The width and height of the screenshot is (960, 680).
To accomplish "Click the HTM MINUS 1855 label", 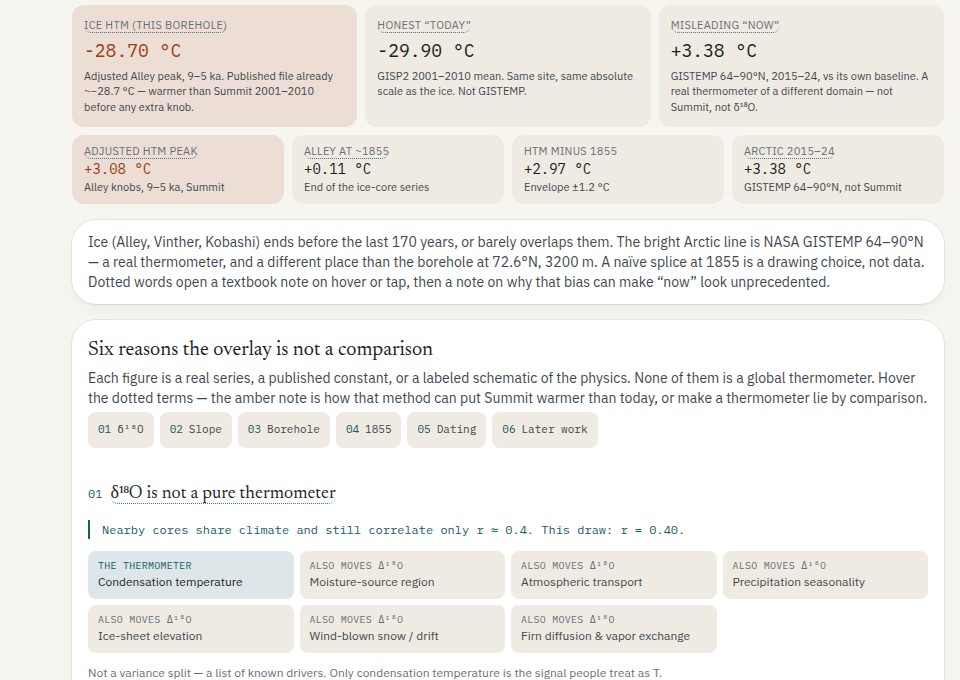I will coord(571,151).
